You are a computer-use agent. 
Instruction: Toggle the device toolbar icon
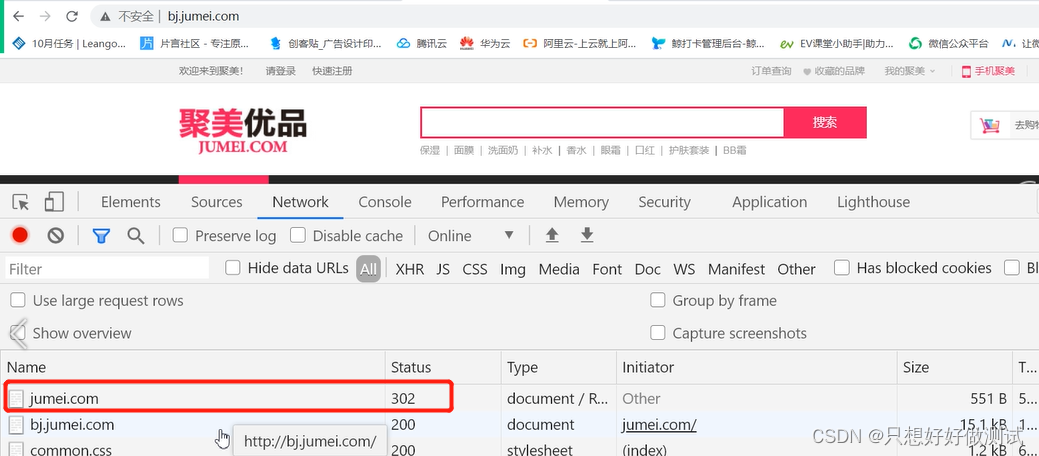click(x=54, y=202)
